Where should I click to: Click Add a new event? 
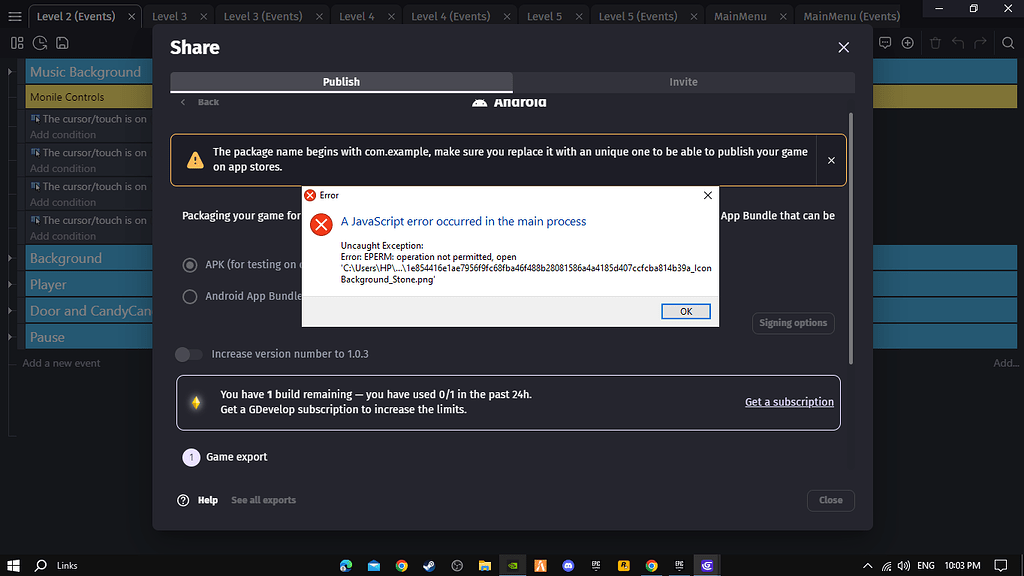pos(61,363)
